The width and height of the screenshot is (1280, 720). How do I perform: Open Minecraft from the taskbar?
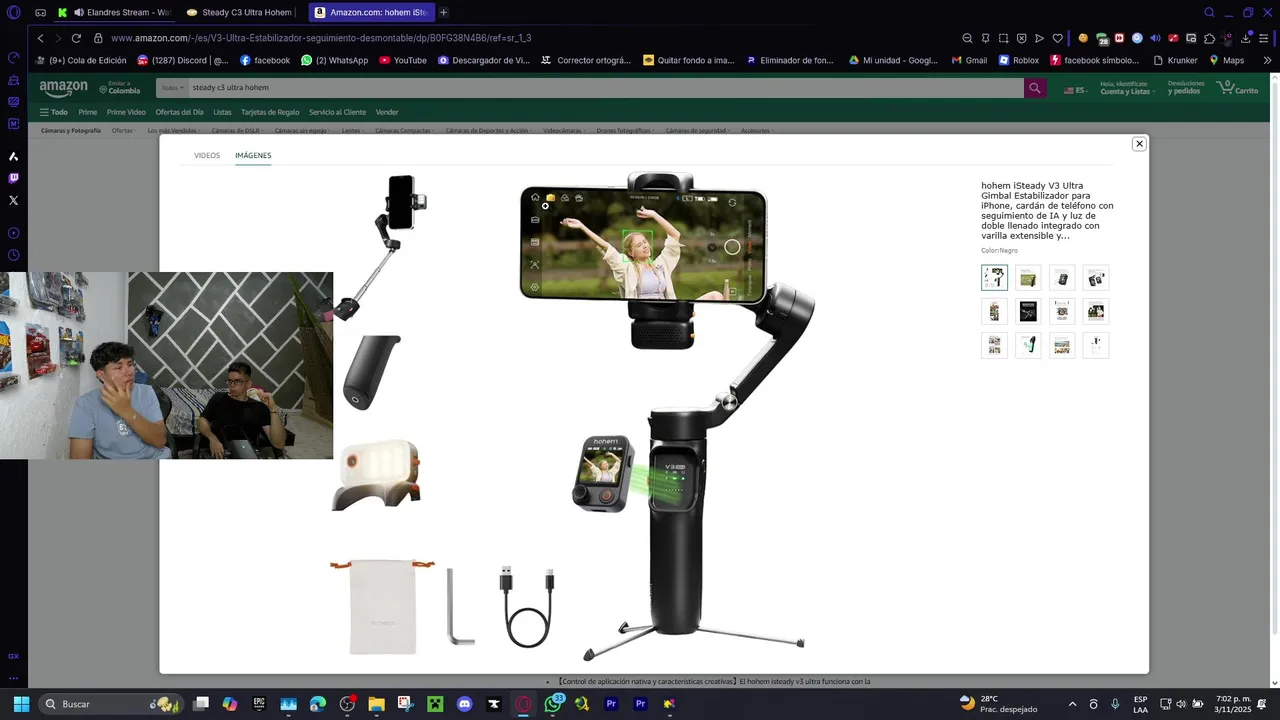[x=435, y=704]
